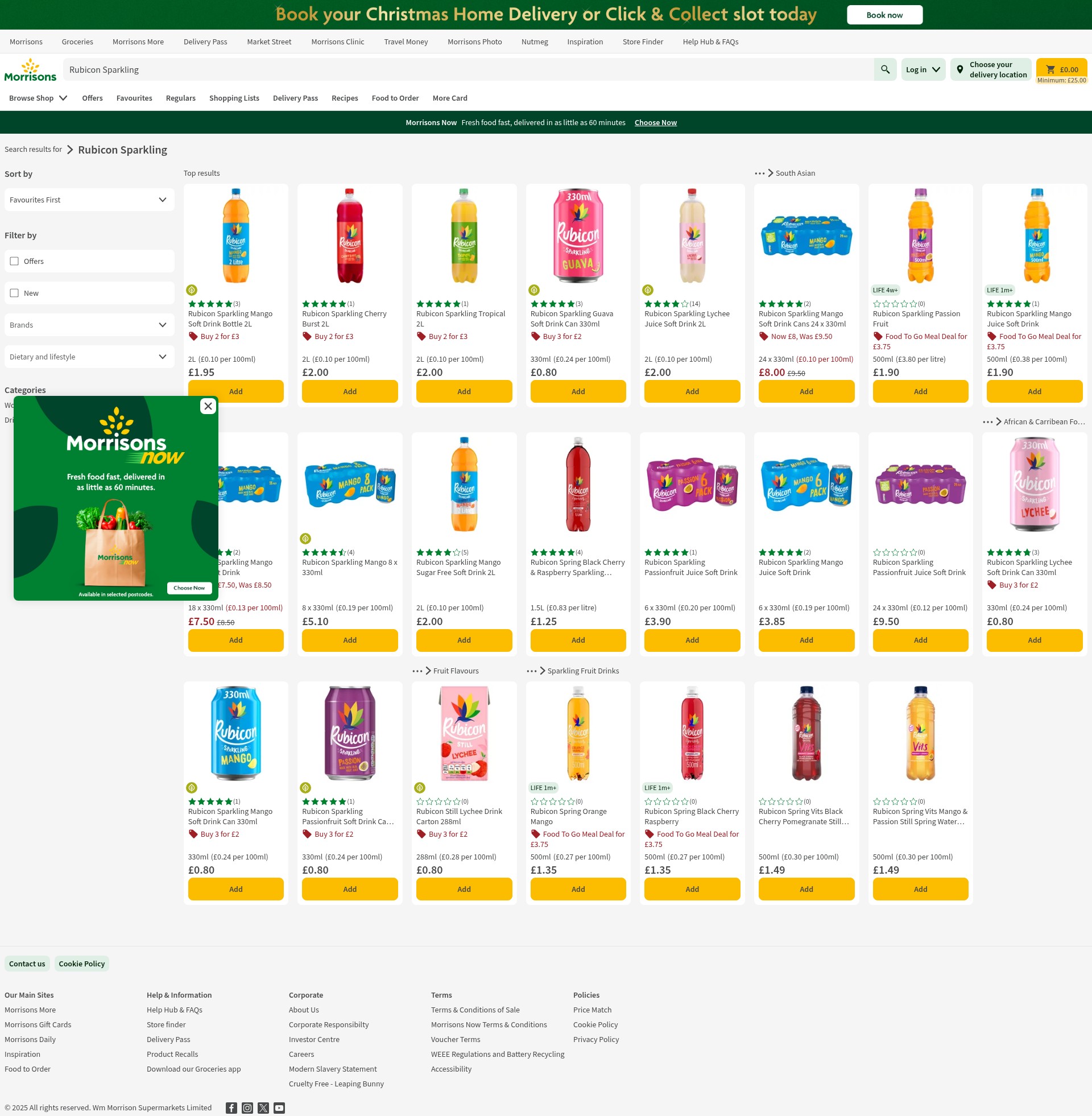1092x1116 pixels.
Task: Click breadcrumb dots before African & Carribean
Action: click(x=987, y=422)
